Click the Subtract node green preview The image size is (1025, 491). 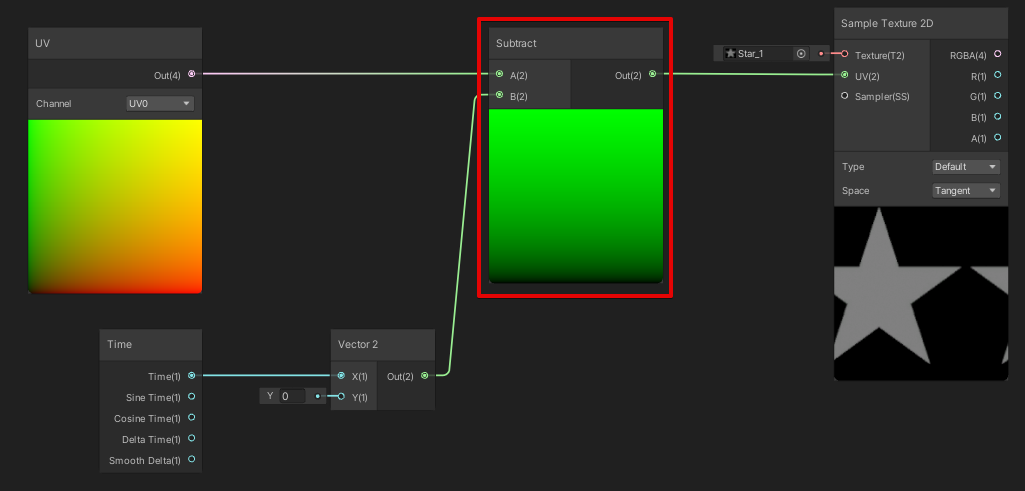point(576,196)
